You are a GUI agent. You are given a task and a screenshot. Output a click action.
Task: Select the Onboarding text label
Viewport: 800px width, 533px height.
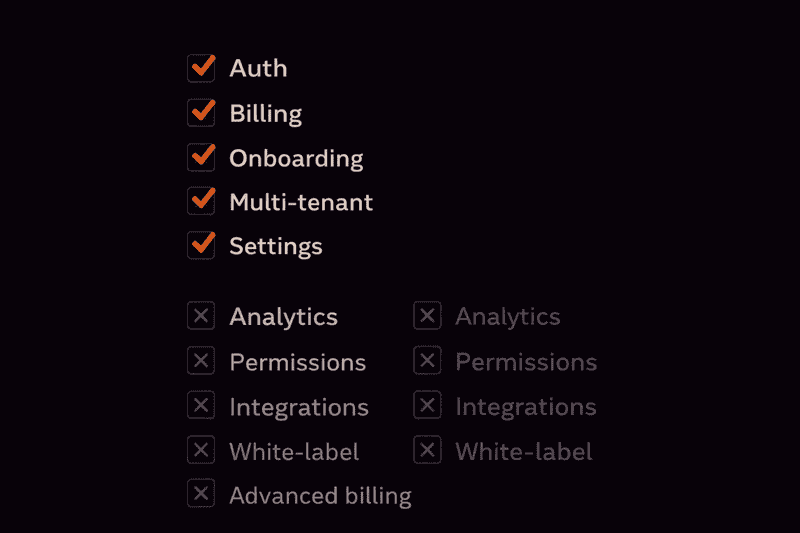tap(296, 158)
